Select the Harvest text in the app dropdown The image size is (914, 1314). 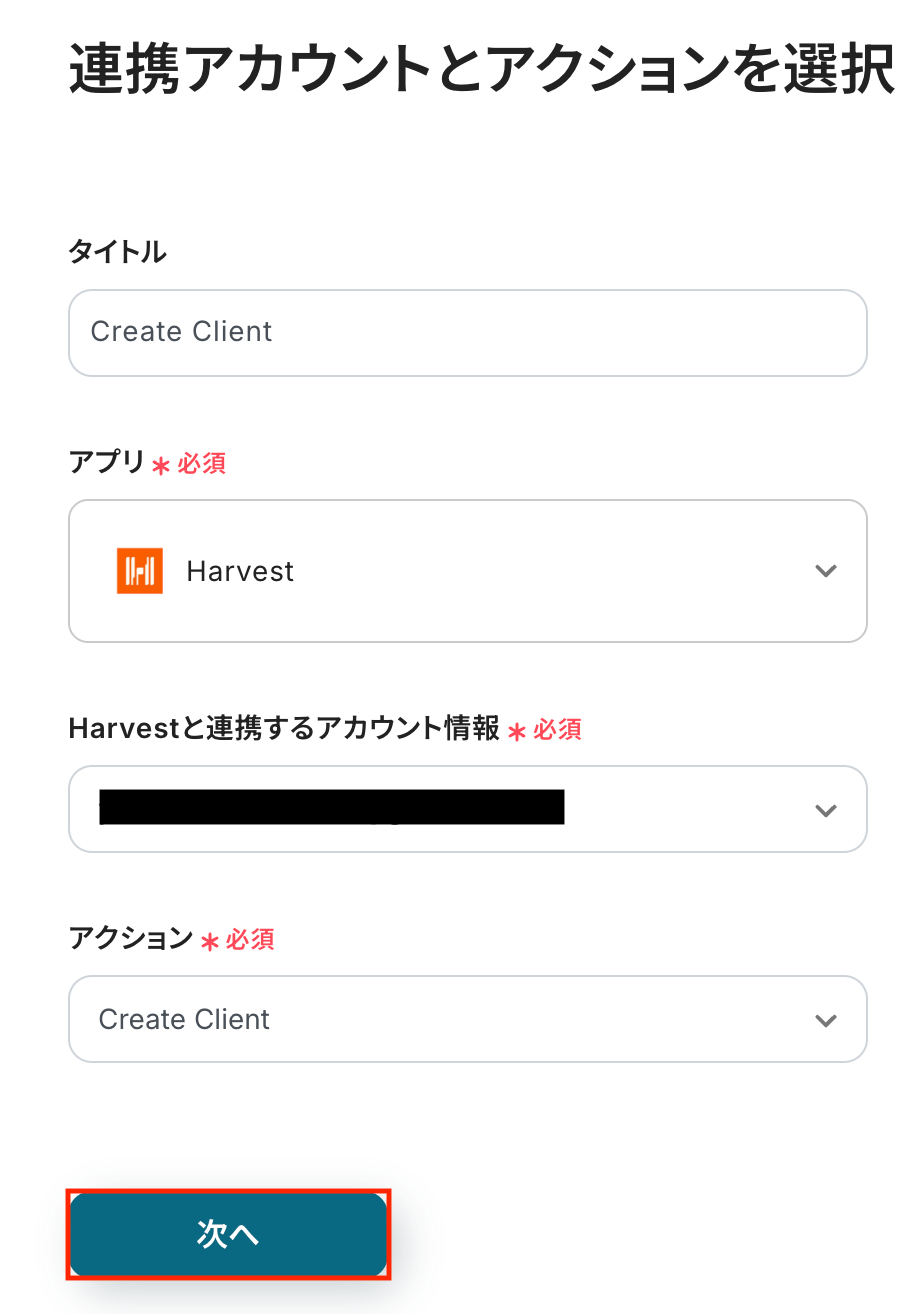click(x=240, y=572)
